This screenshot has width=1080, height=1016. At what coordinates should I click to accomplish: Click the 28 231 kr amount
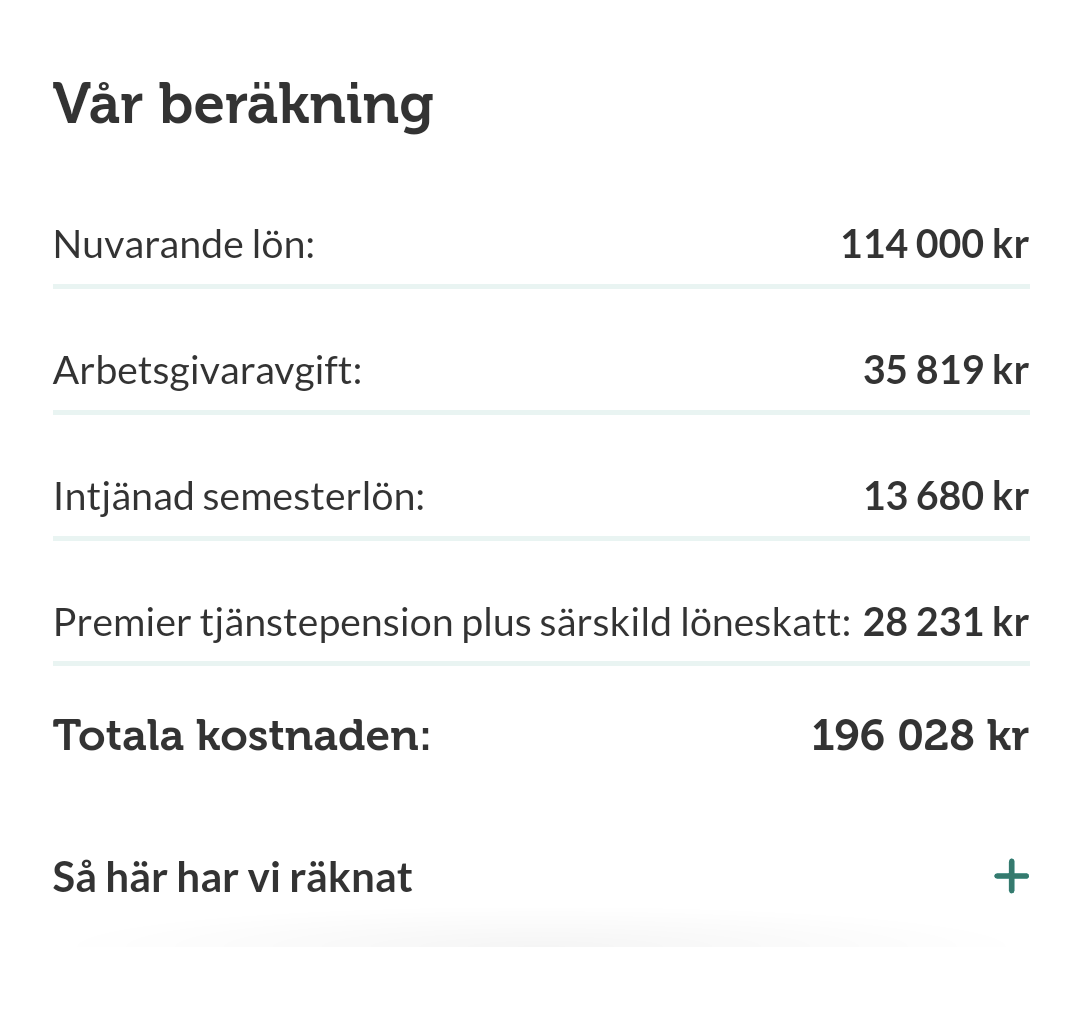point(945,623)
